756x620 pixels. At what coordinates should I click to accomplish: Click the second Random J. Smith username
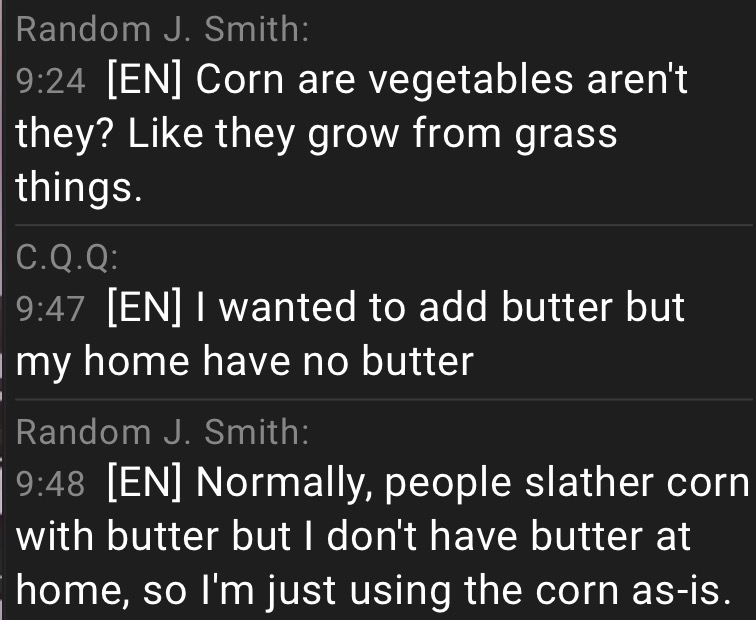click(x=162, y=431)
